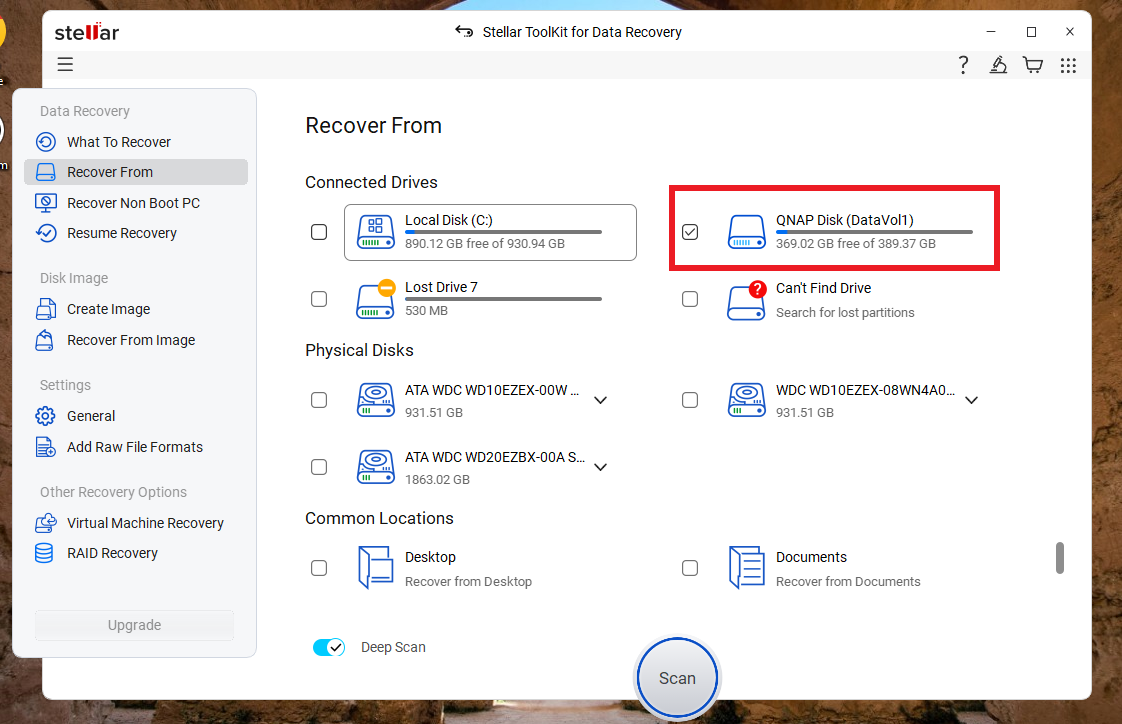
Task: Click the Scan button
Action: pyautogui.click(x=677, y=677)
